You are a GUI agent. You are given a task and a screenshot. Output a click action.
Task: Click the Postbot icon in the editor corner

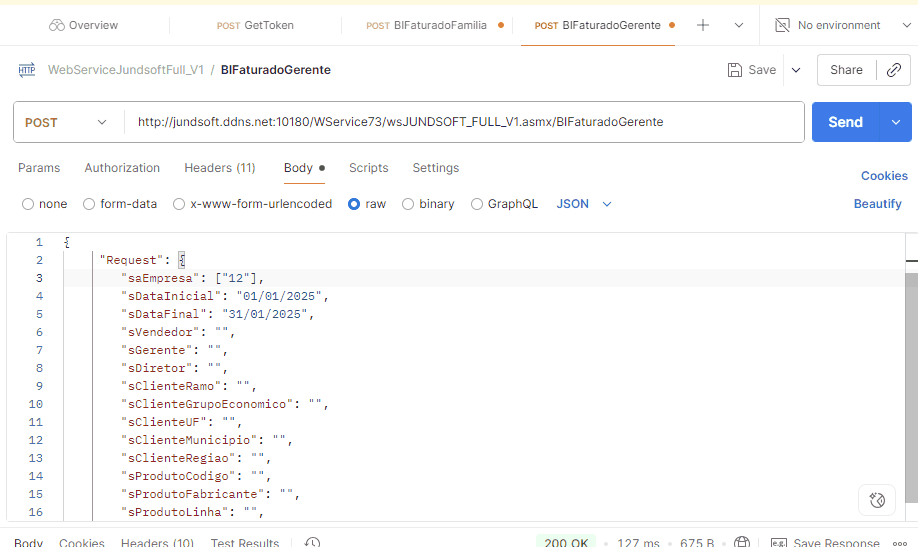[877, 500]
